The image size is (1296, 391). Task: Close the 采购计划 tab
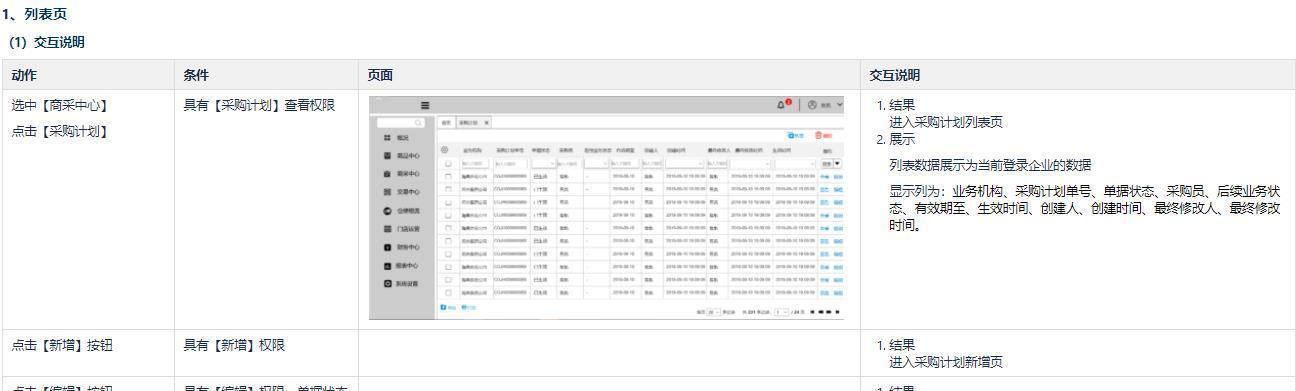pos(486,123)
